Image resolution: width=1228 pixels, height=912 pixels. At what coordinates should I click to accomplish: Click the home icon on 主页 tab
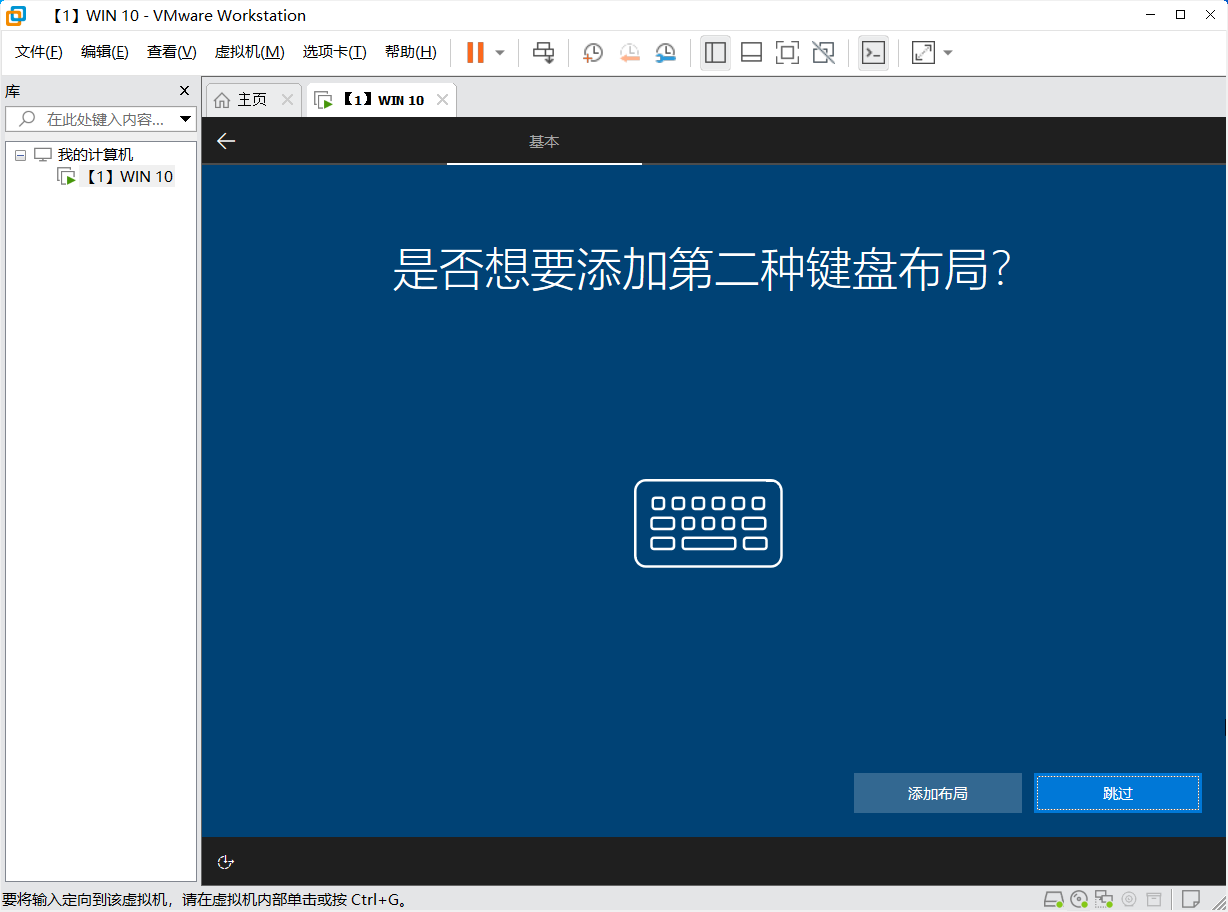click(x=222, y=100)
